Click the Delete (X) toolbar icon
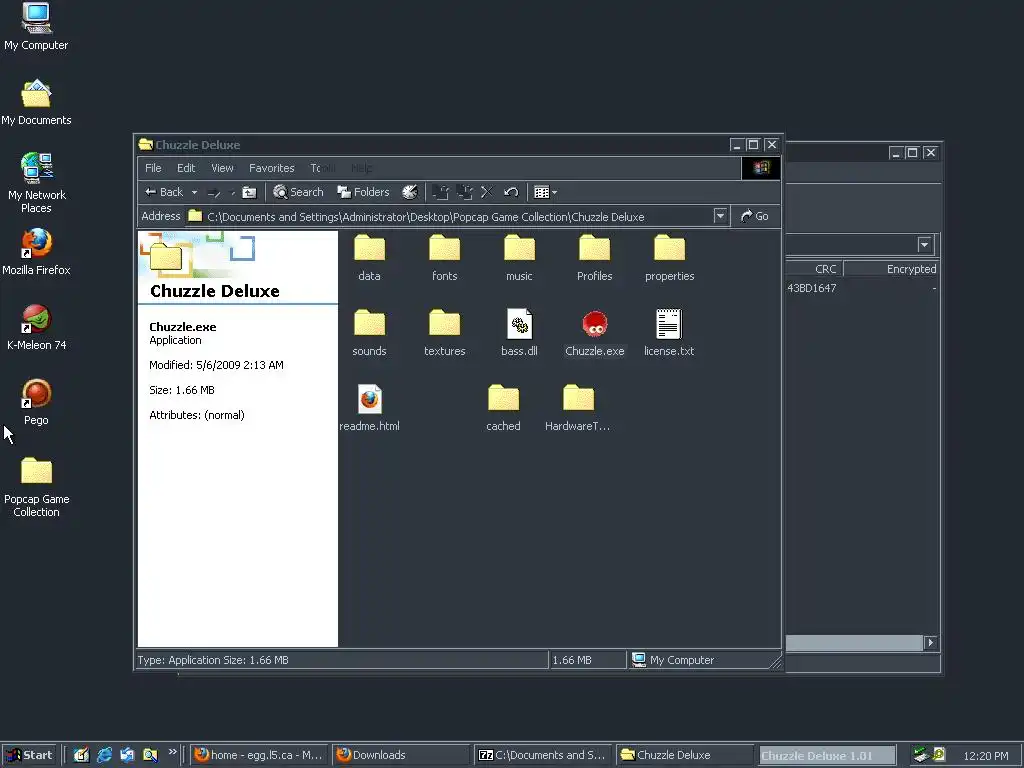The width and height of the screenshot is (1024, 768). (487, 192)
